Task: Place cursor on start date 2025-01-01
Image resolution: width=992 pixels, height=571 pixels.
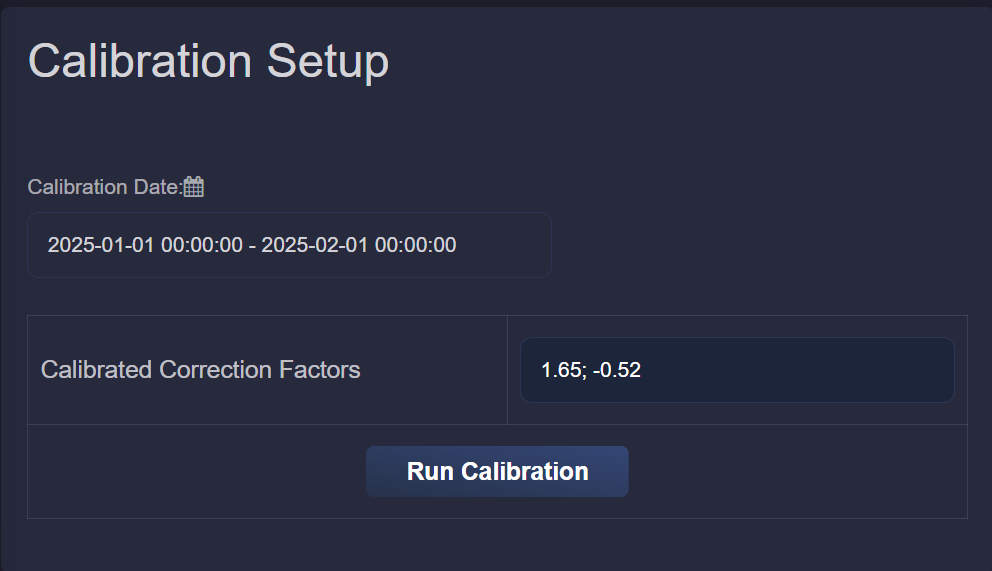Action: (x=101, y=245)
